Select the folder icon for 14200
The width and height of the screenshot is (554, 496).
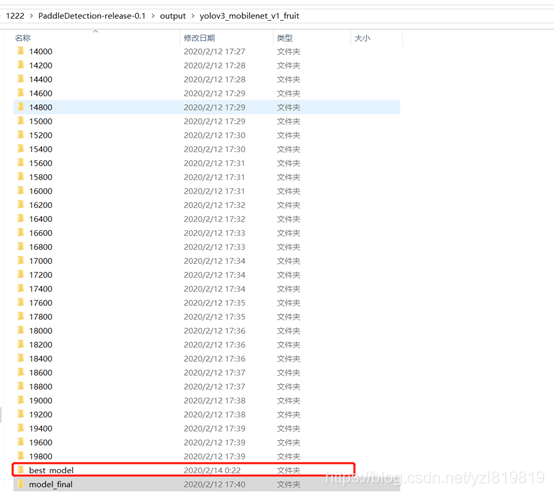21,65
